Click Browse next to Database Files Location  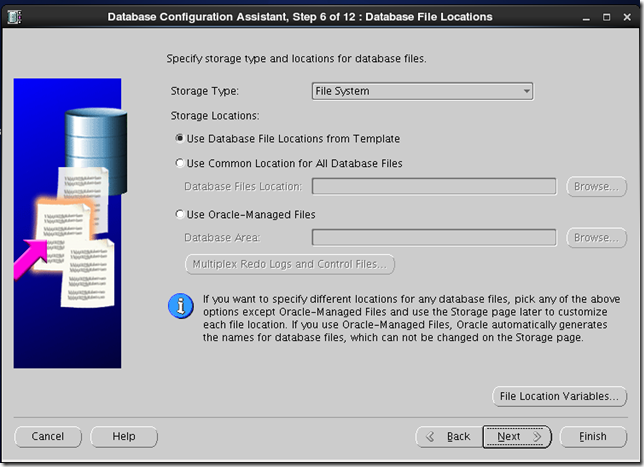click(596, 186)
